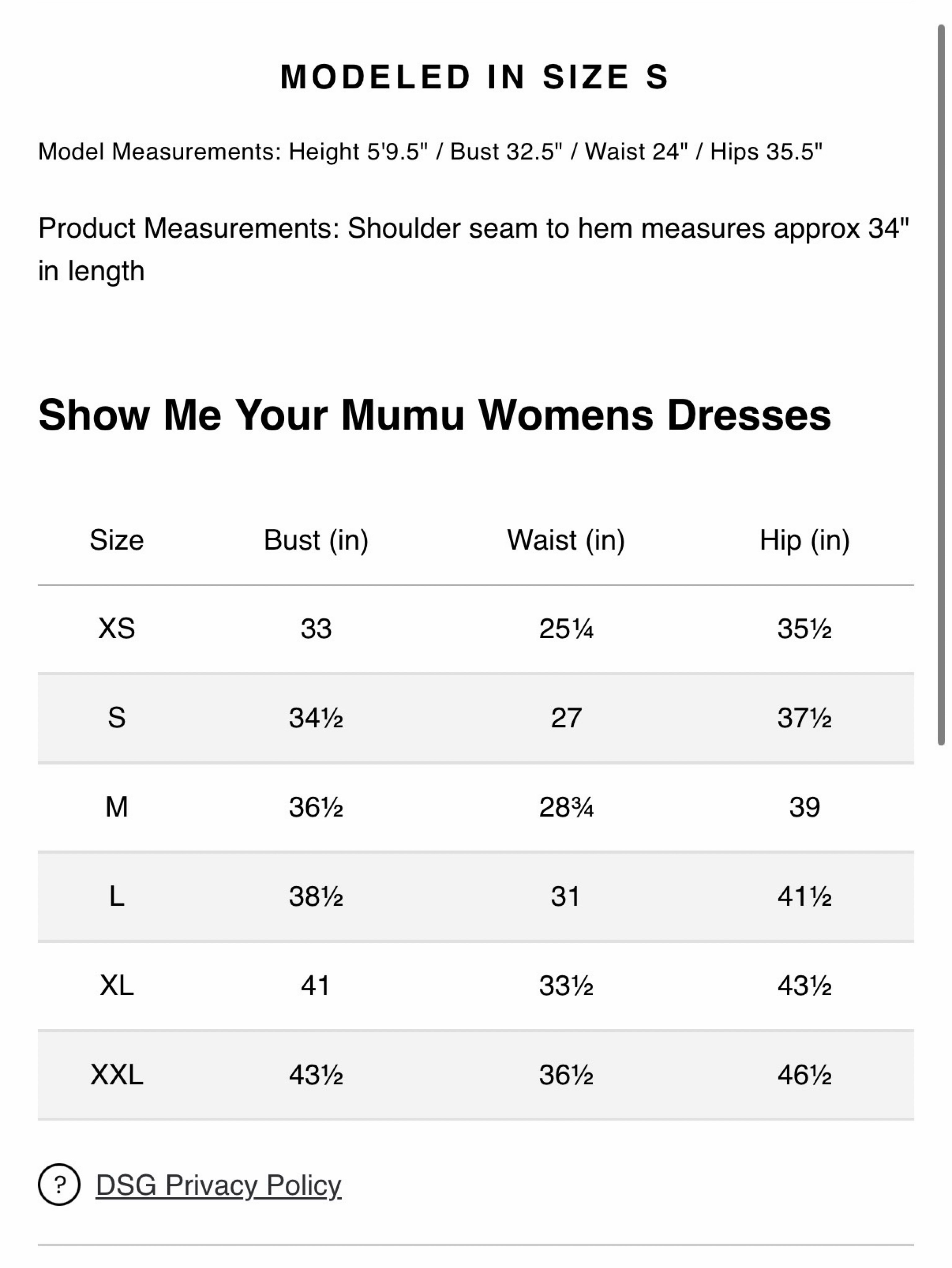952x1268 pixels.
Task: Click the Modeled in Size S heading
Action: tap(474, 77)
